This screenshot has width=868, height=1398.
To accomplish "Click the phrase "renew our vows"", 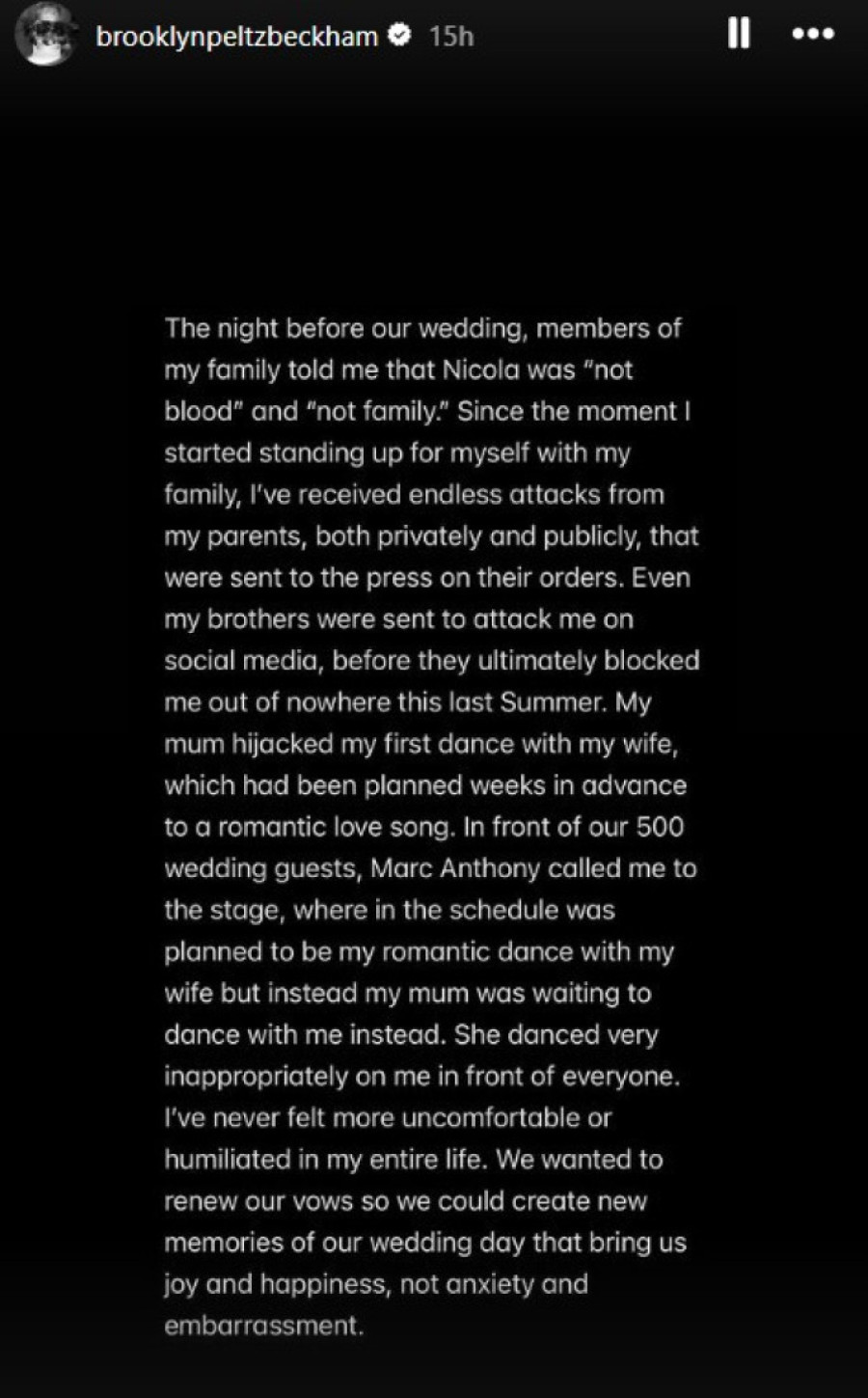I will (259, 1201).
